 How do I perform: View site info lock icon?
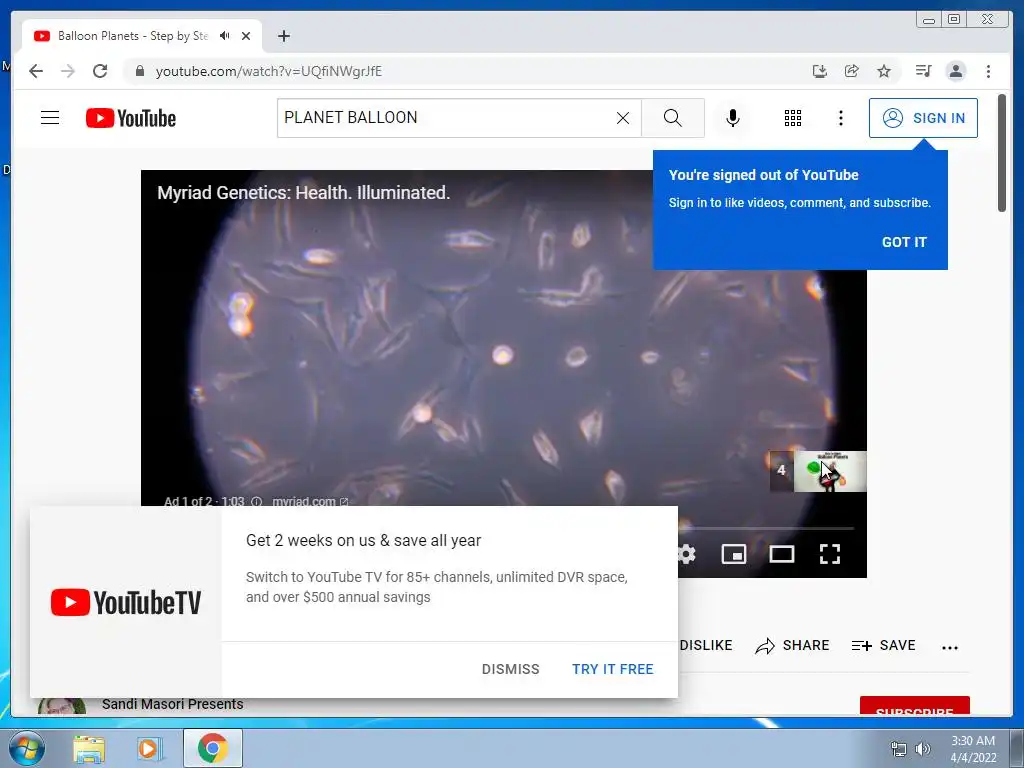(x=139, y=71)
